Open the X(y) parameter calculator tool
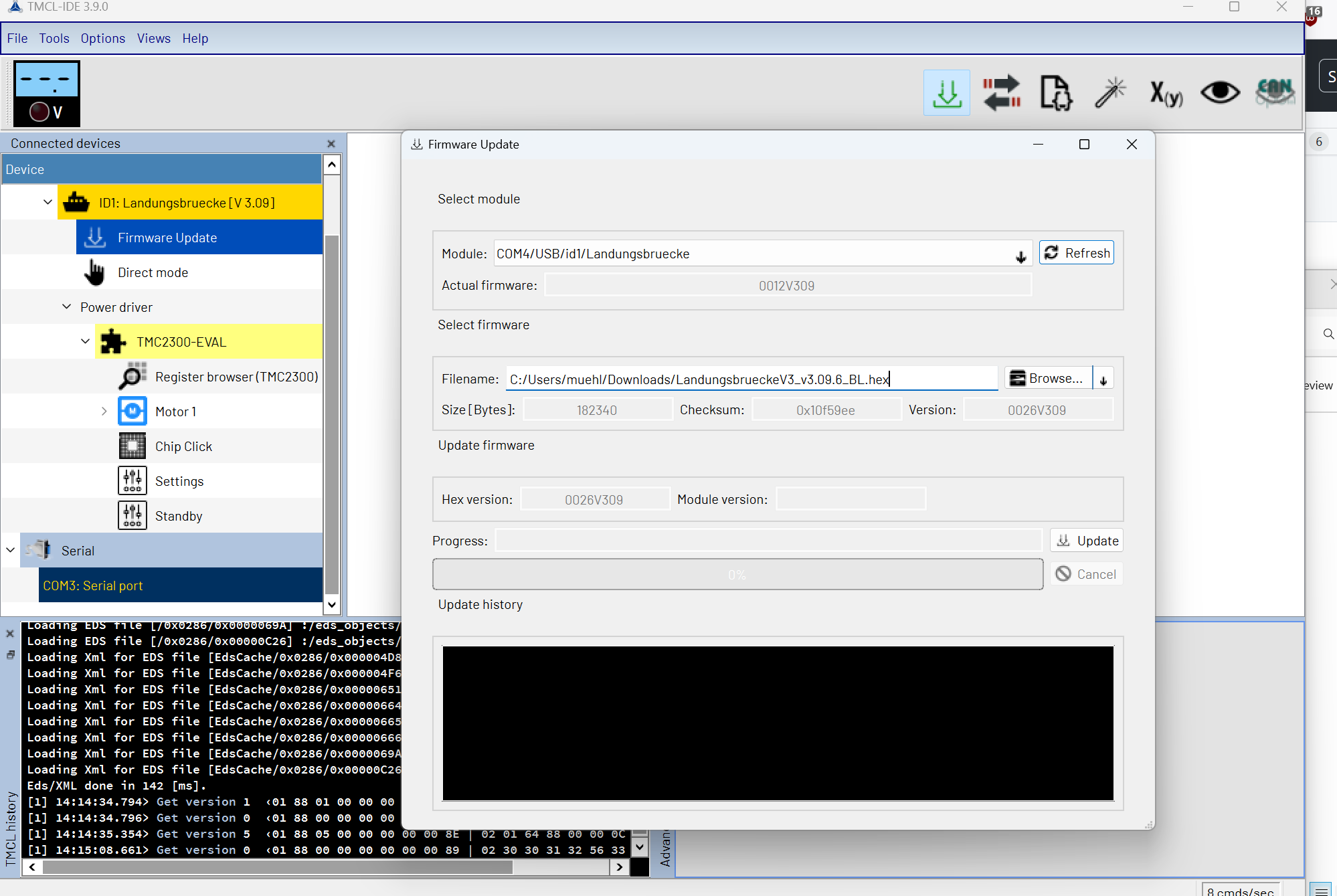Screen dimensions: 1337x896 tap(1166, 93)
